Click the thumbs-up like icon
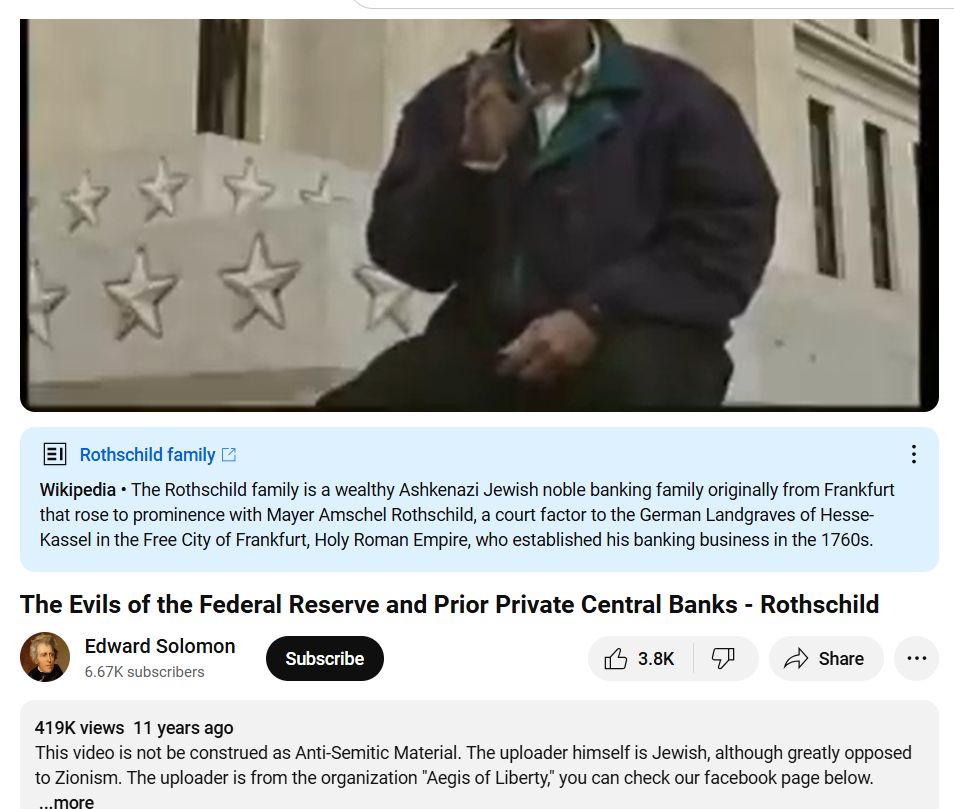 tap(615, 659)
